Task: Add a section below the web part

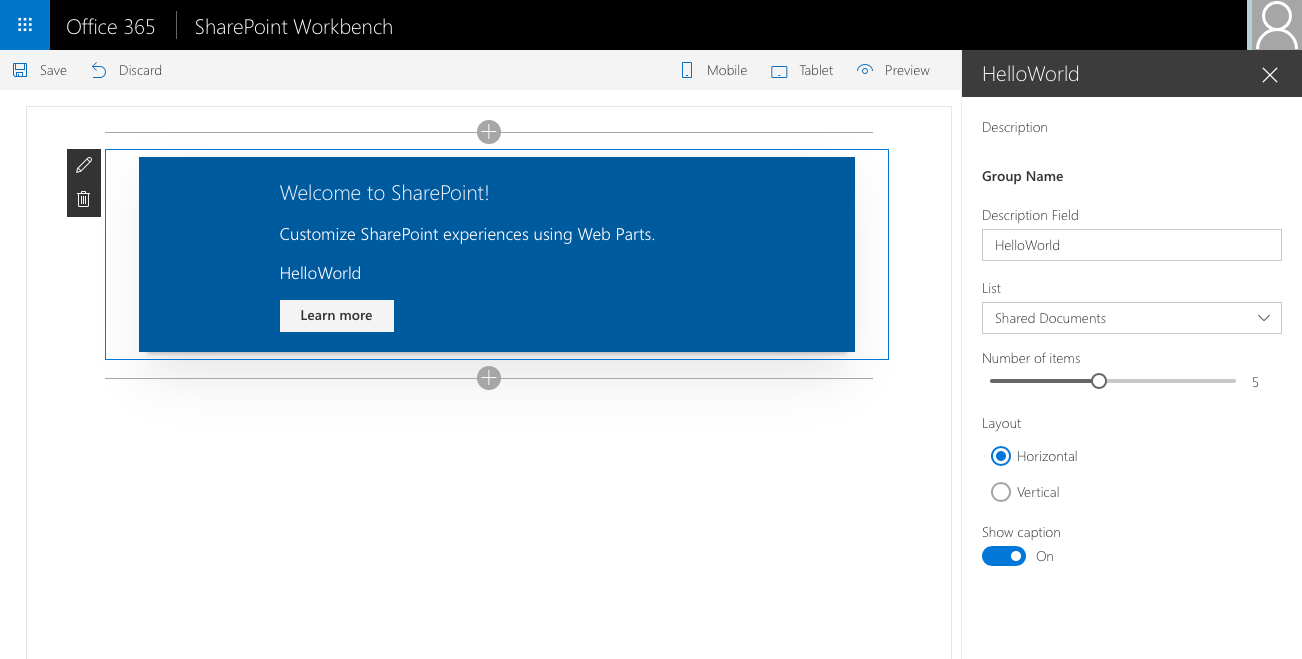Action: (488, 378)
